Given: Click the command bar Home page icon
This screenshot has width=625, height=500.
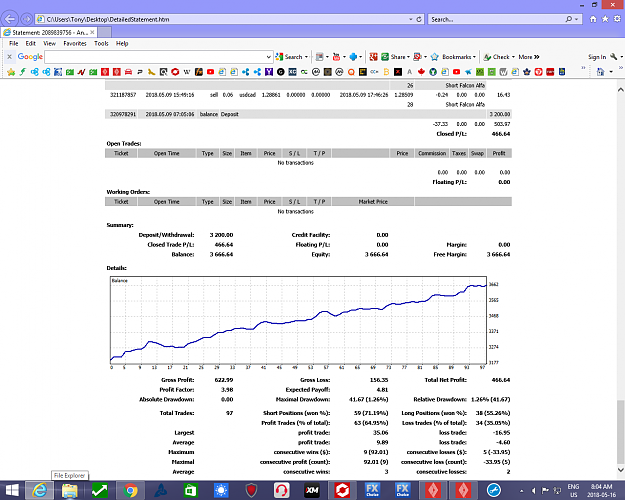Looking at the screenshot, I should tap(600, 72).
